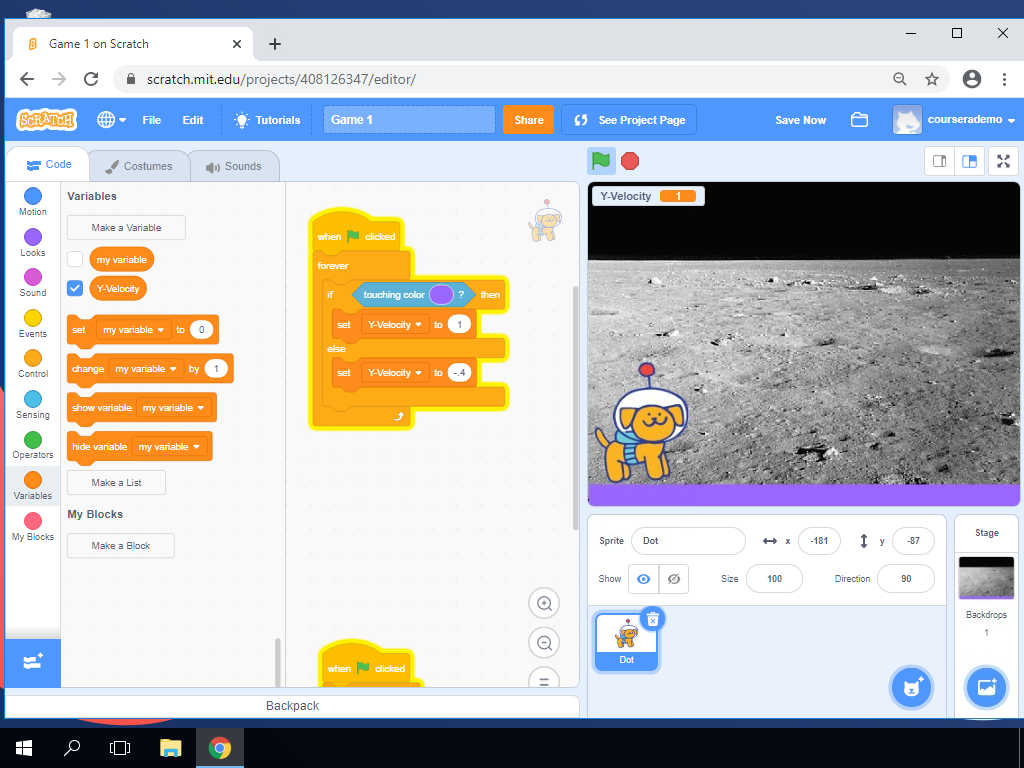Viewport: 1024px width, 768px height.
Task: Click the Make a List button
Action: (116, 483)
